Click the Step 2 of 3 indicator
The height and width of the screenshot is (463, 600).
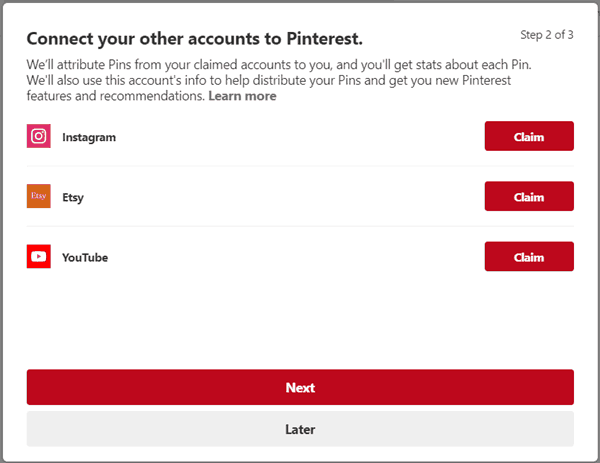[x=547, y=35]
